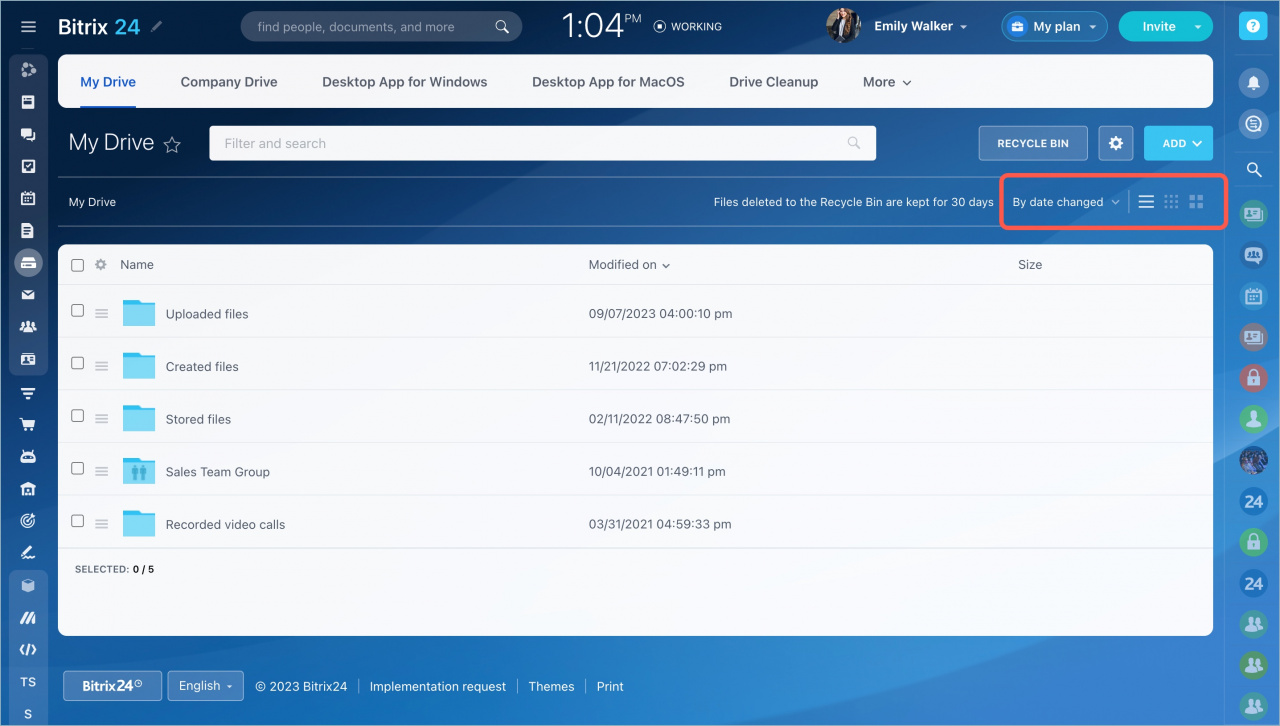The height and width of the screenshot is (726, 1280).
Task: Open the Emily Walker user menu
Action: pyautogui.click(x=920, y=27)
